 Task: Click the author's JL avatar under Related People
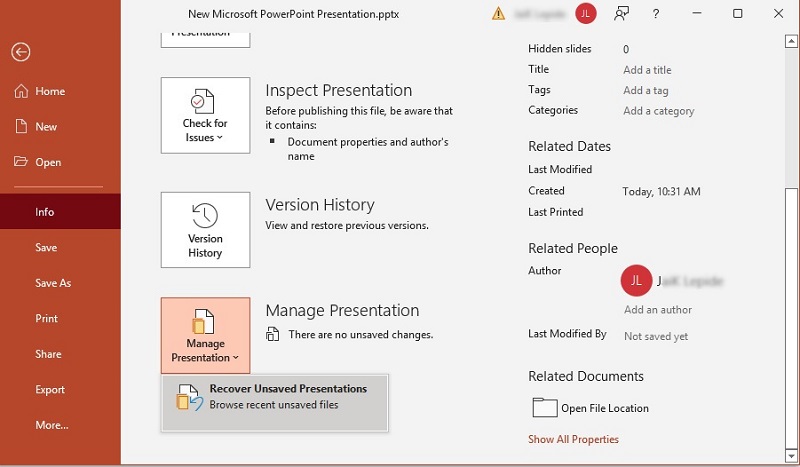tap(636, 280)
